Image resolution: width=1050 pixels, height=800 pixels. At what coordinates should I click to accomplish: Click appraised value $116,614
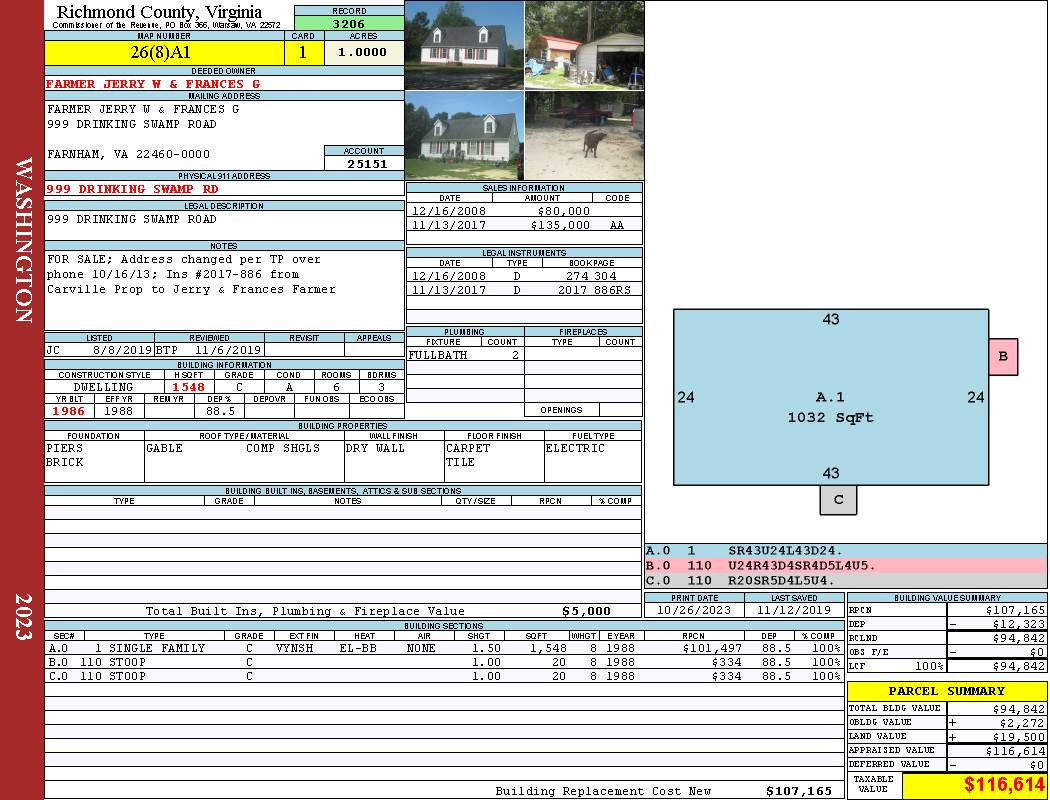pyautogui.click(x=1015, y=751)
